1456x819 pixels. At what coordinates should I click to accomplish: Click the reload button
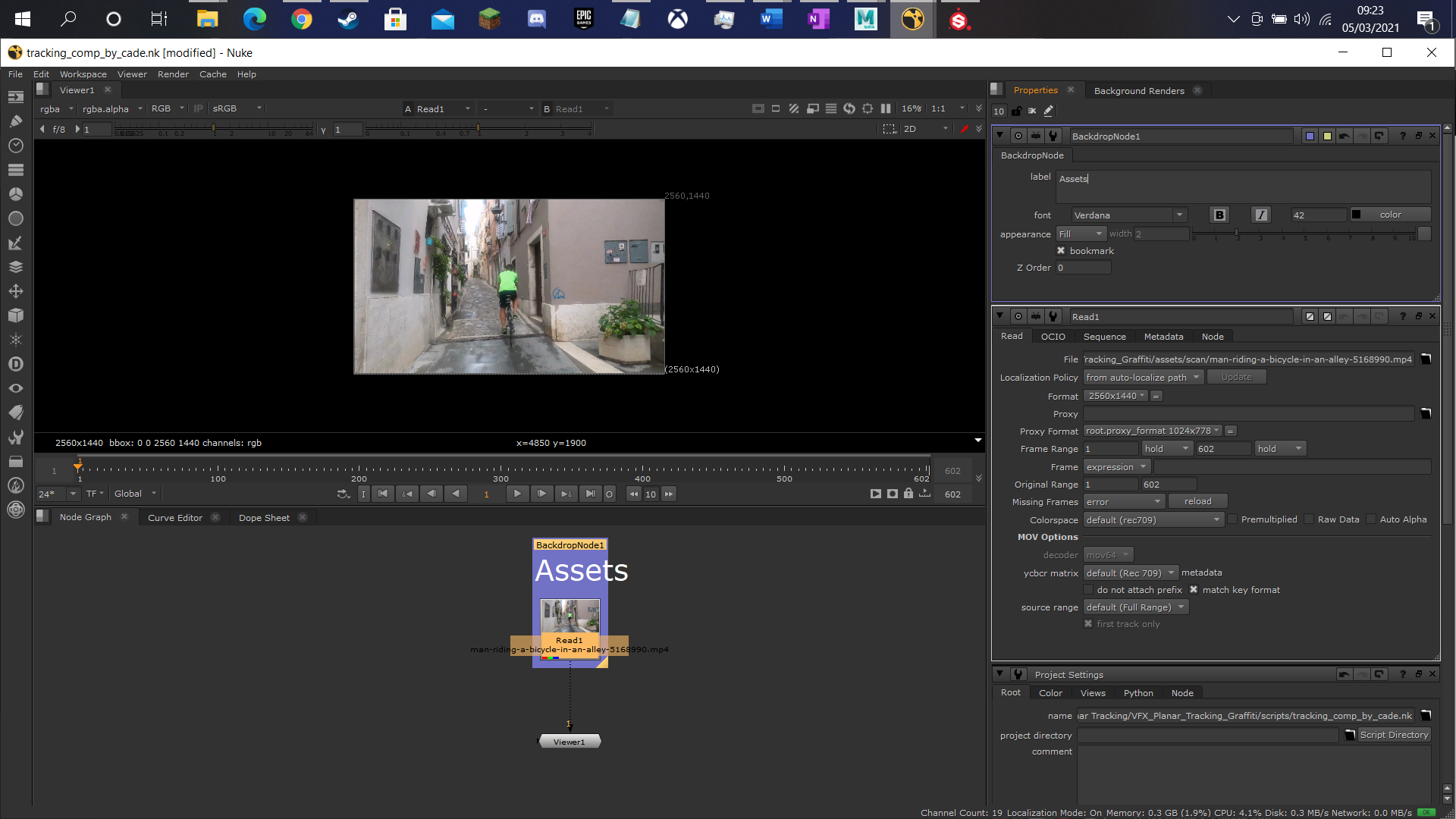(1197, 501)
